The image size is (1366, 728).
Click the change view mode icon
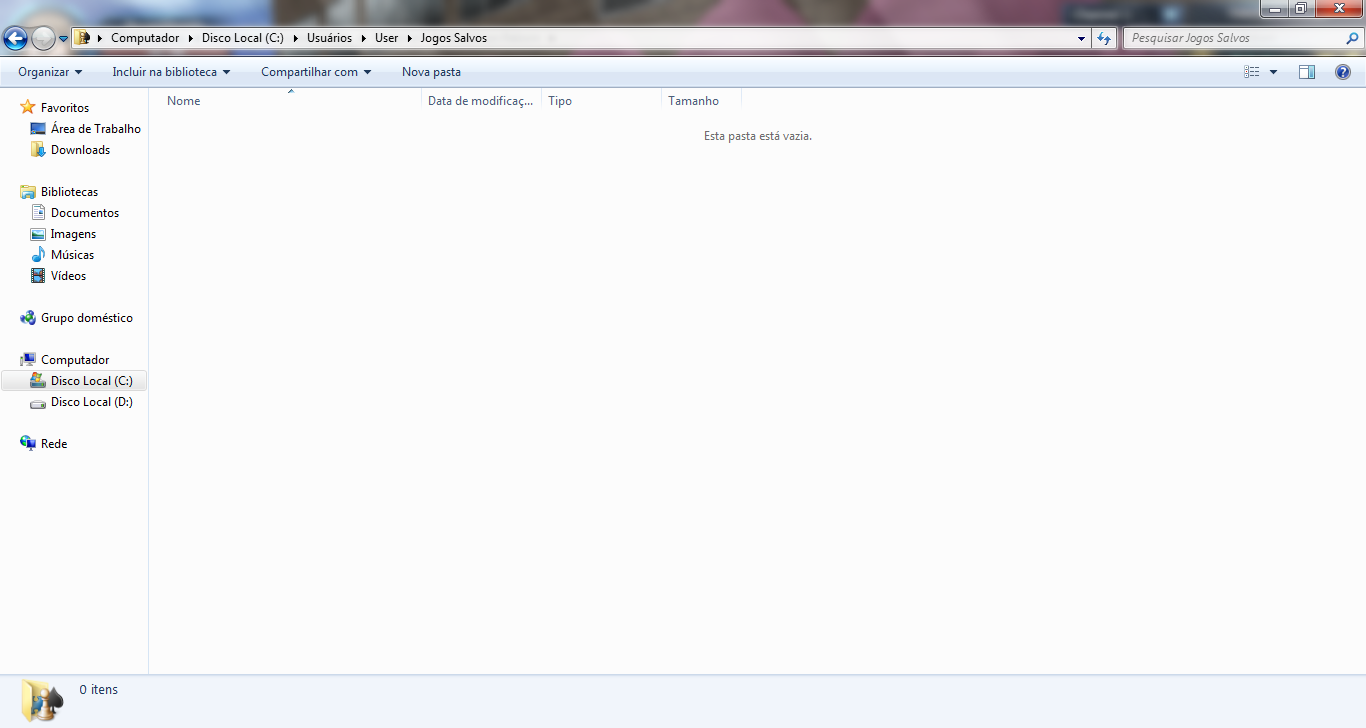coord(1252,72)
